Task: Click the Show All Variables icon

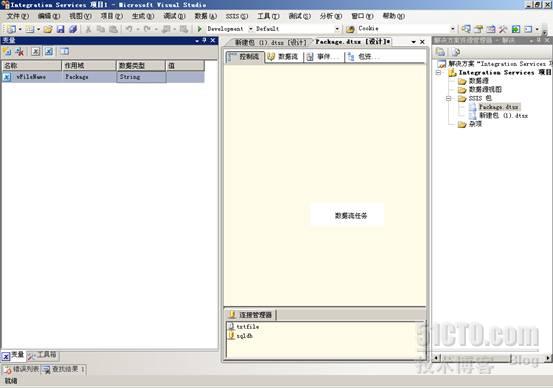Action: tap(49, 52)
